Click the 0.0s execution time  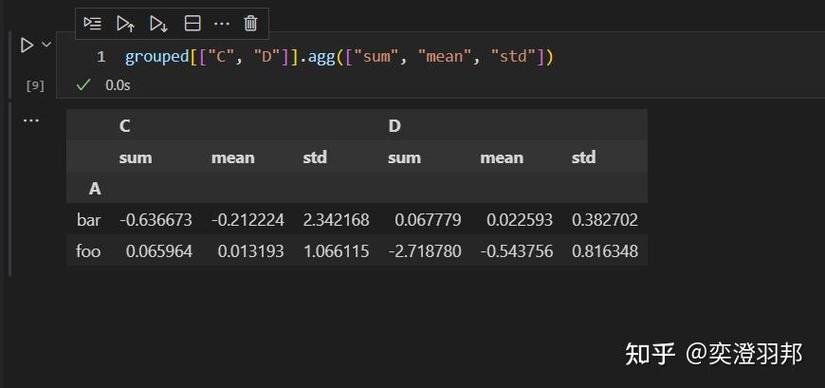118,85
